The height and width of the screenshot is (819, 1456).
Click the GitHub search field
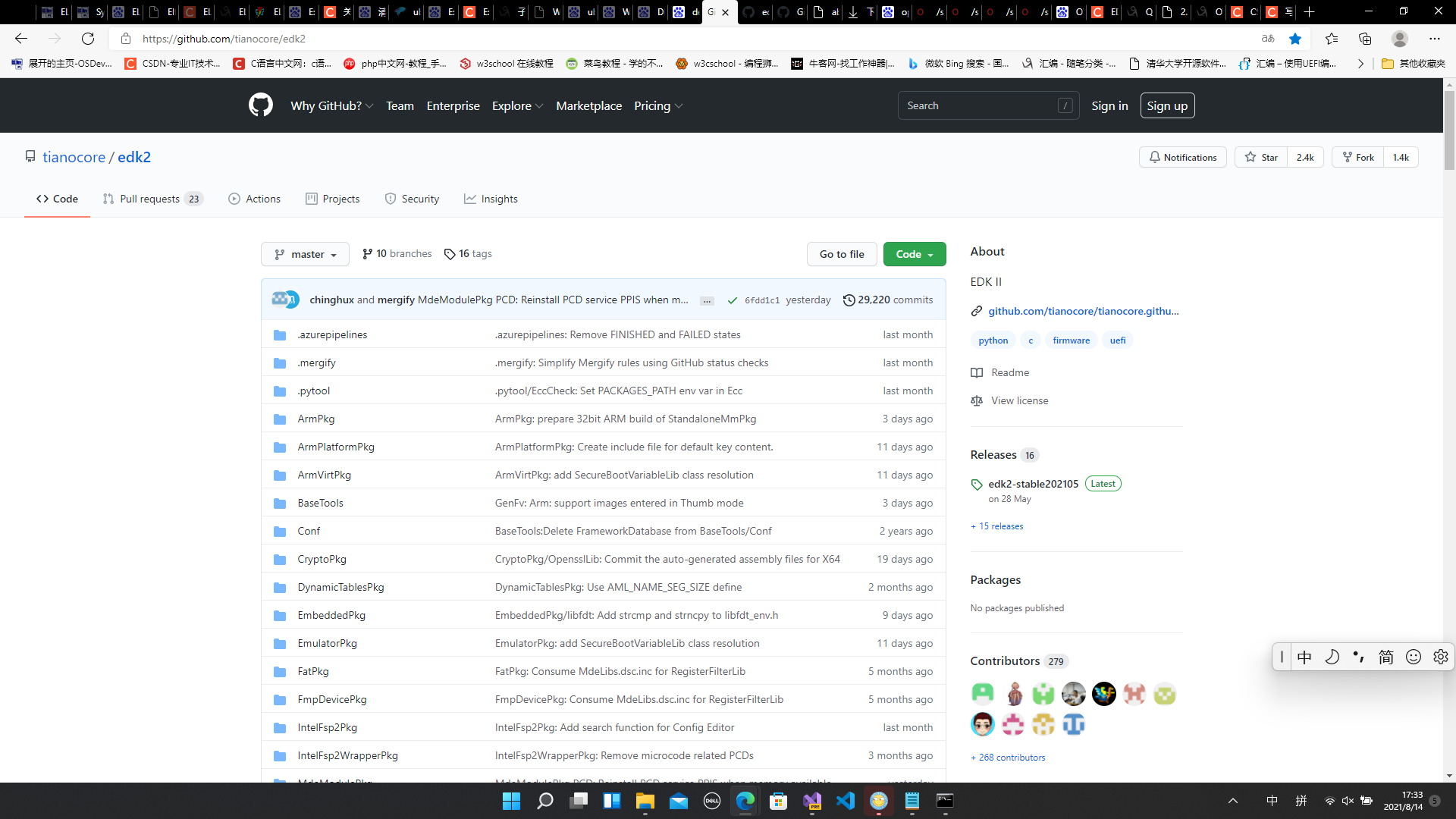(x=978, y=106)
